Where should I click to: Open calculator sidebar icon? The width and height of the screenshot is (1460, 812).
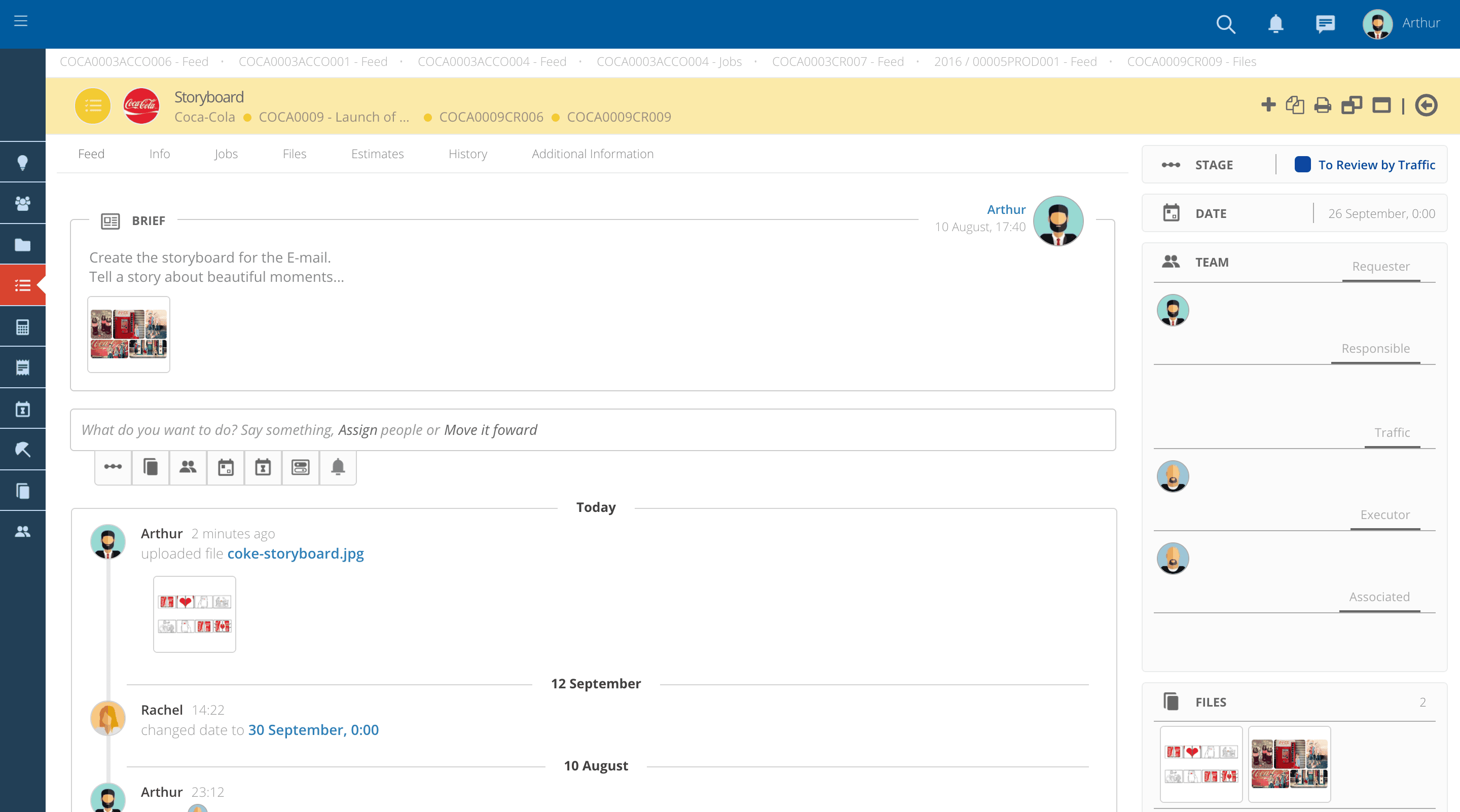click(x=23, y=327)
